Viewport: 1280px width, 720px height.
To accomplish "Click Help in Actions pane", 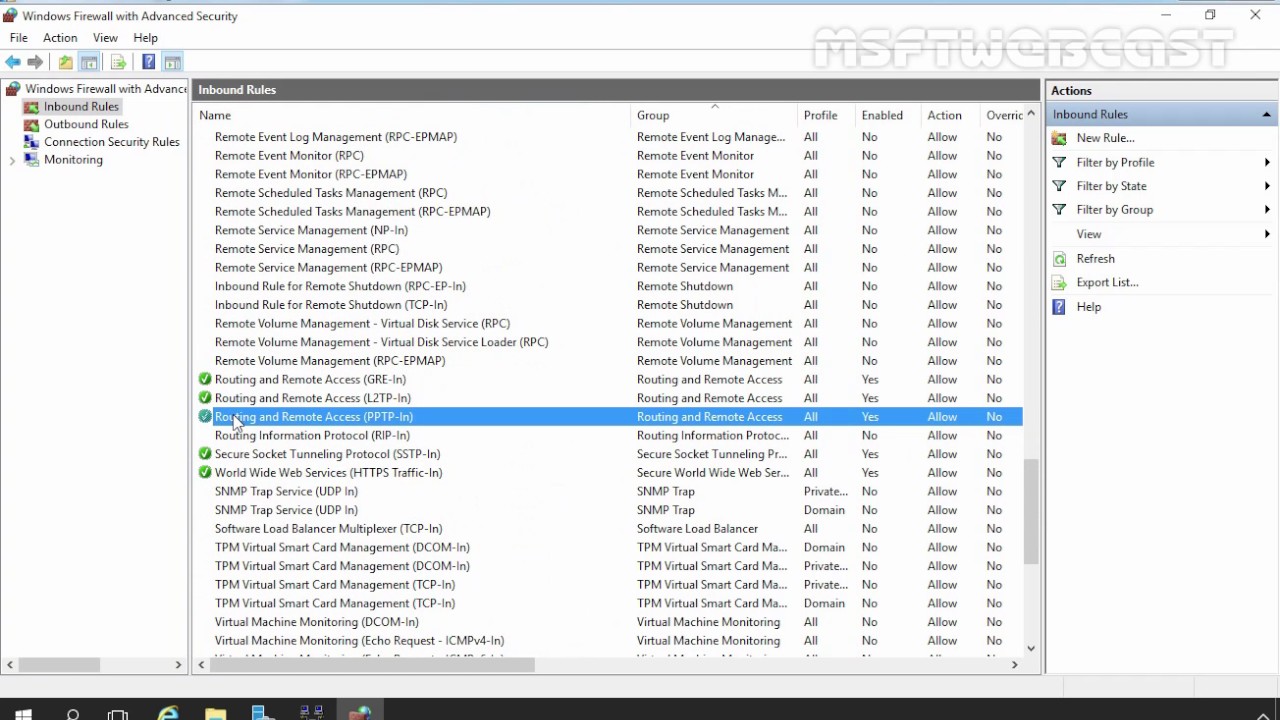I will click(1089, 307).
